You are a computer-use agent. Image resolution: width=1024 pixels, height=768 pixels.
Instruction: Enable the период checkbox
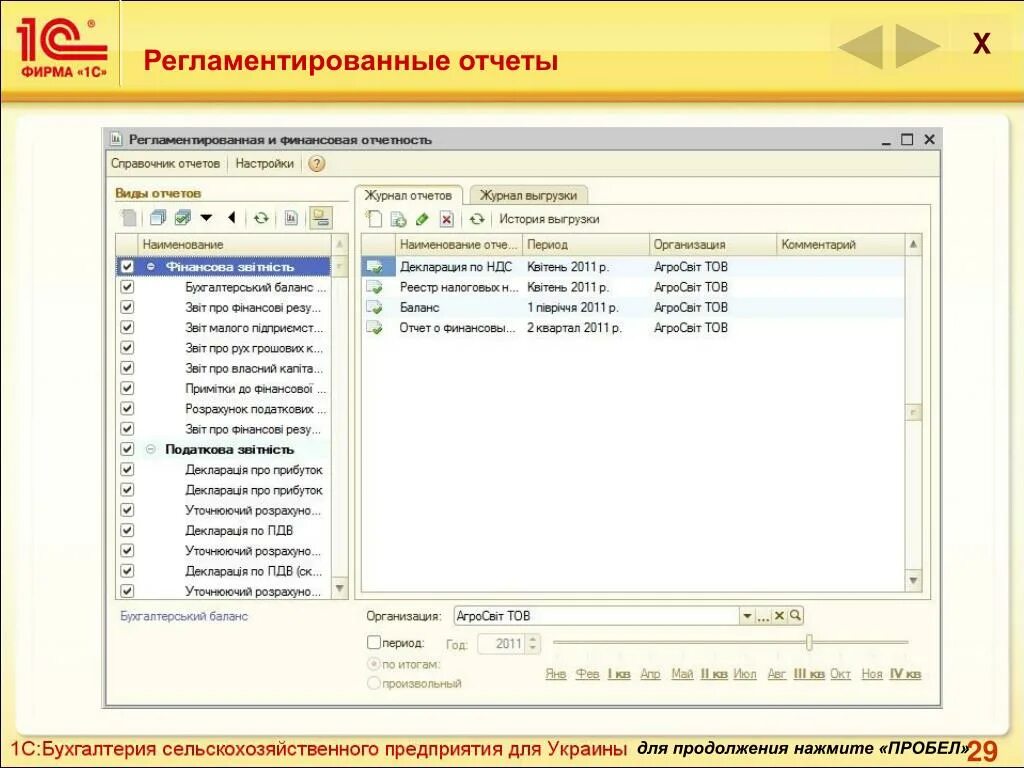pos(374,643)
